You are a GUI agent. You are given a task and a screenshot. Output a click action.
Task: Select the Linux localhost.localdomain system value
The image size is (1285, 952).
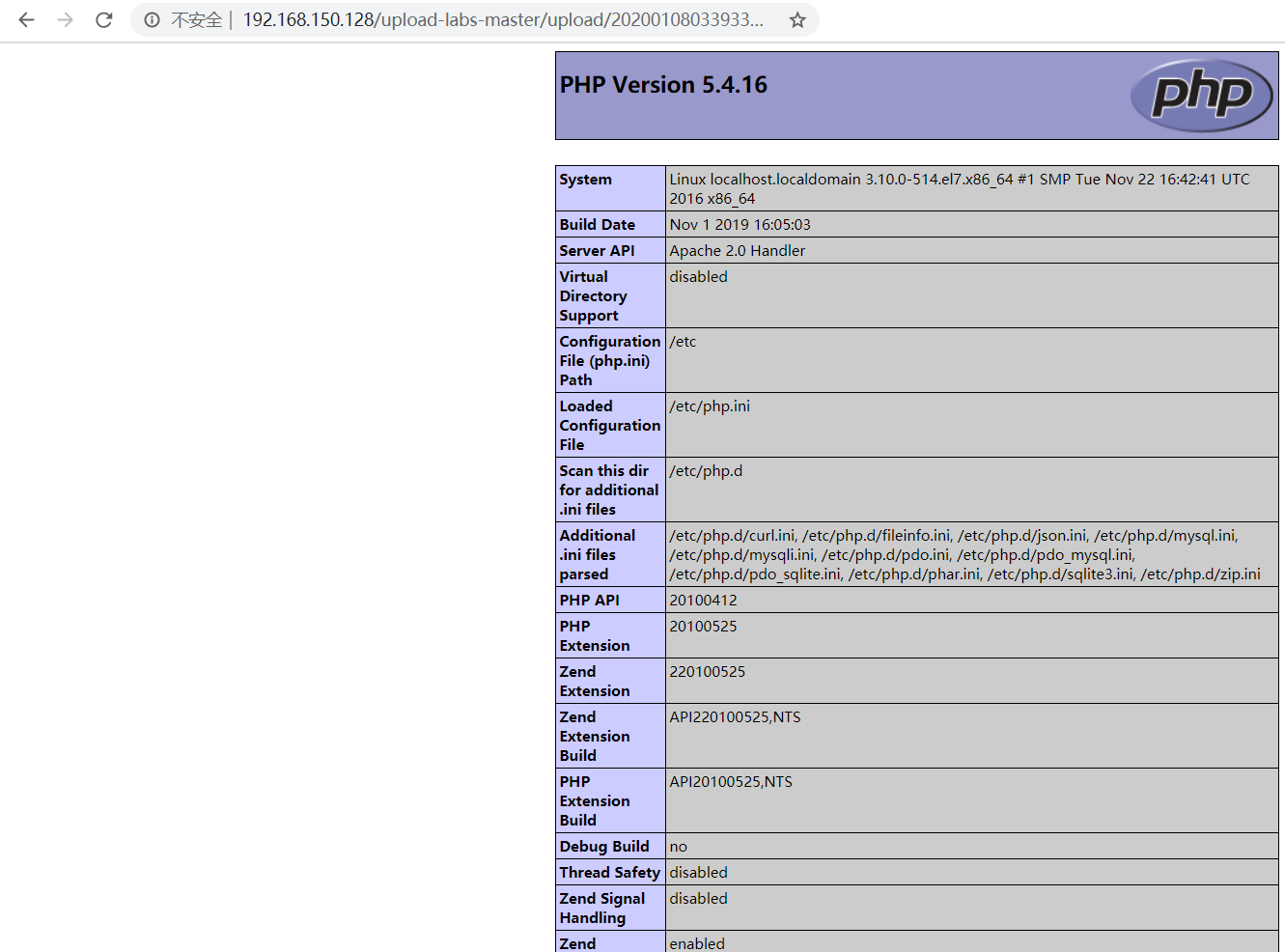pyautogui.click(x=960, y=189)
